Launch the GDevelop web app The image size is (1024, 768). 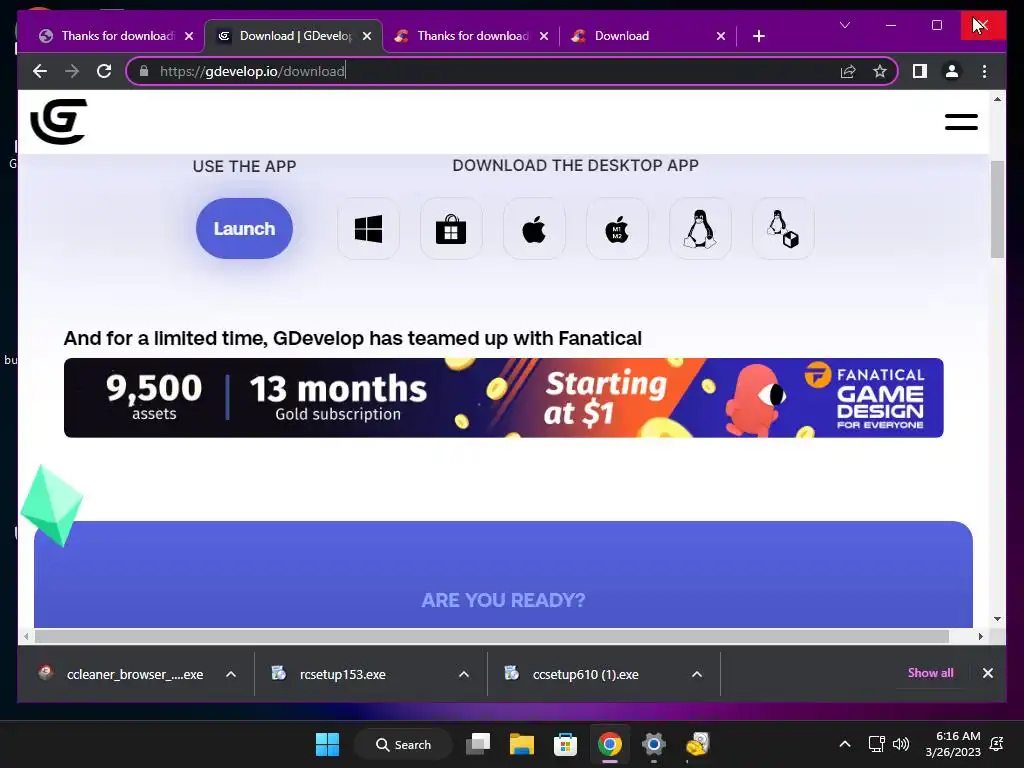244,229
